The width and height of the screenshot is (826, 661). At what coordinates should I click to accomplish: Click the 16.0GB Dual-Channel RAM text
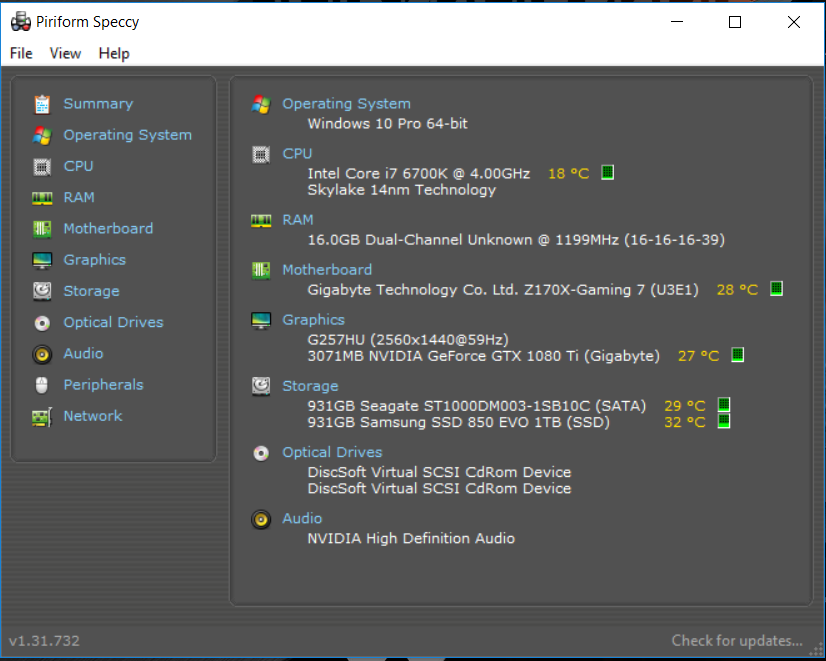516,240
